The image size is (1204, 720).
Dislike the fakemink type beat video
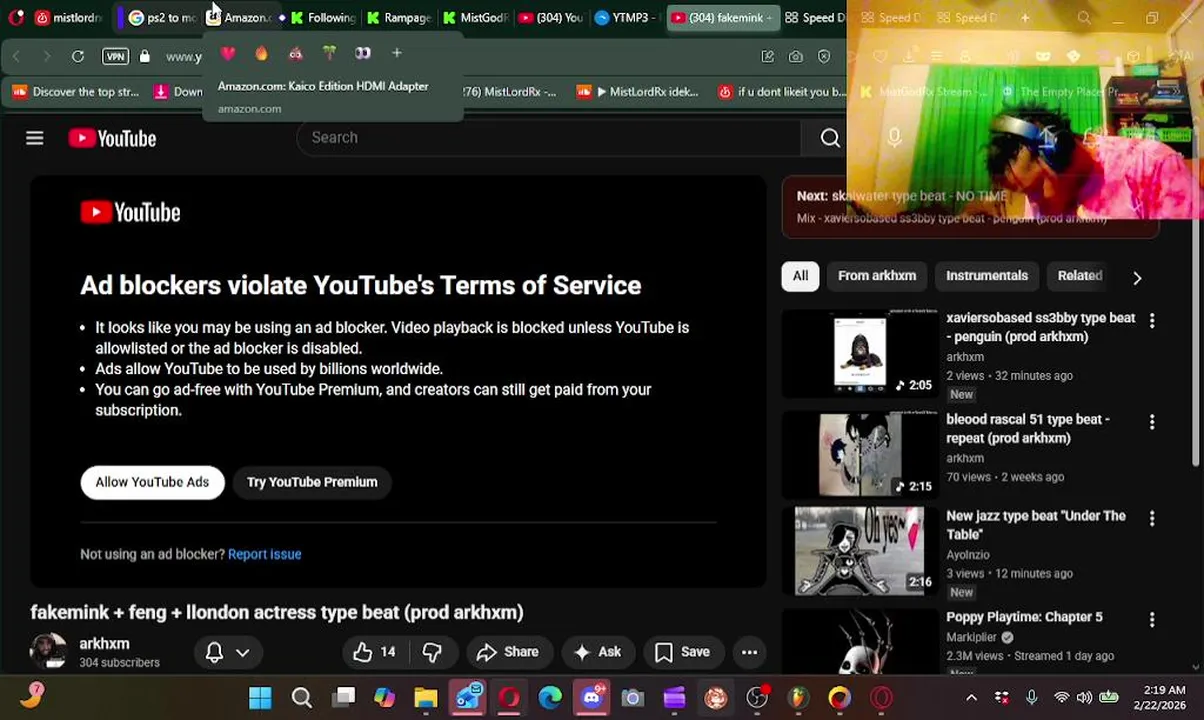[x=432, y=652]
